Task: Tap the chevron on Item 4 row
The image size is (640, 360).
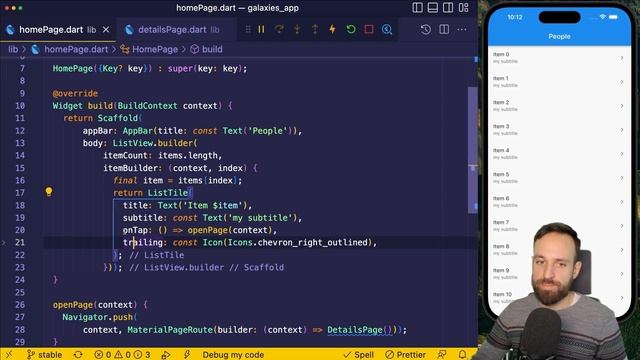Action: point(622,154)
